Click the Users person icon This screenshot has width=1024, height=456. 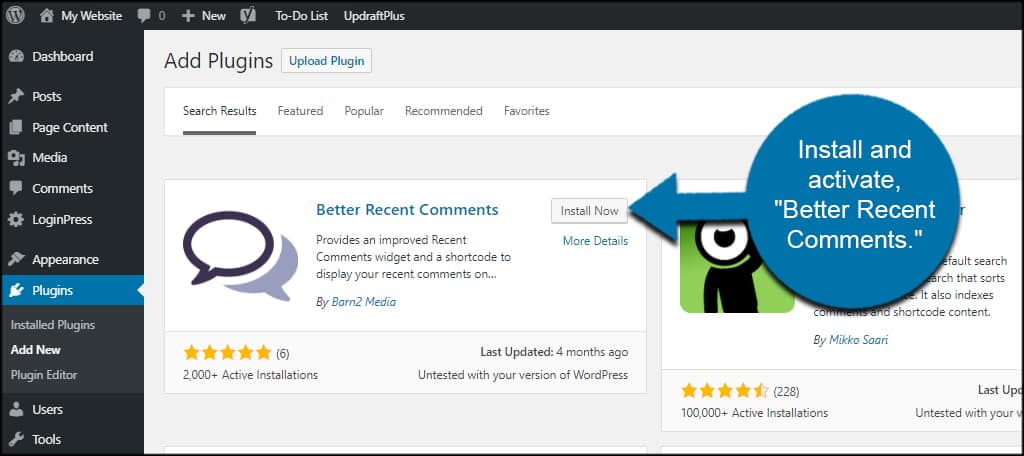click(x=16, y=410)
